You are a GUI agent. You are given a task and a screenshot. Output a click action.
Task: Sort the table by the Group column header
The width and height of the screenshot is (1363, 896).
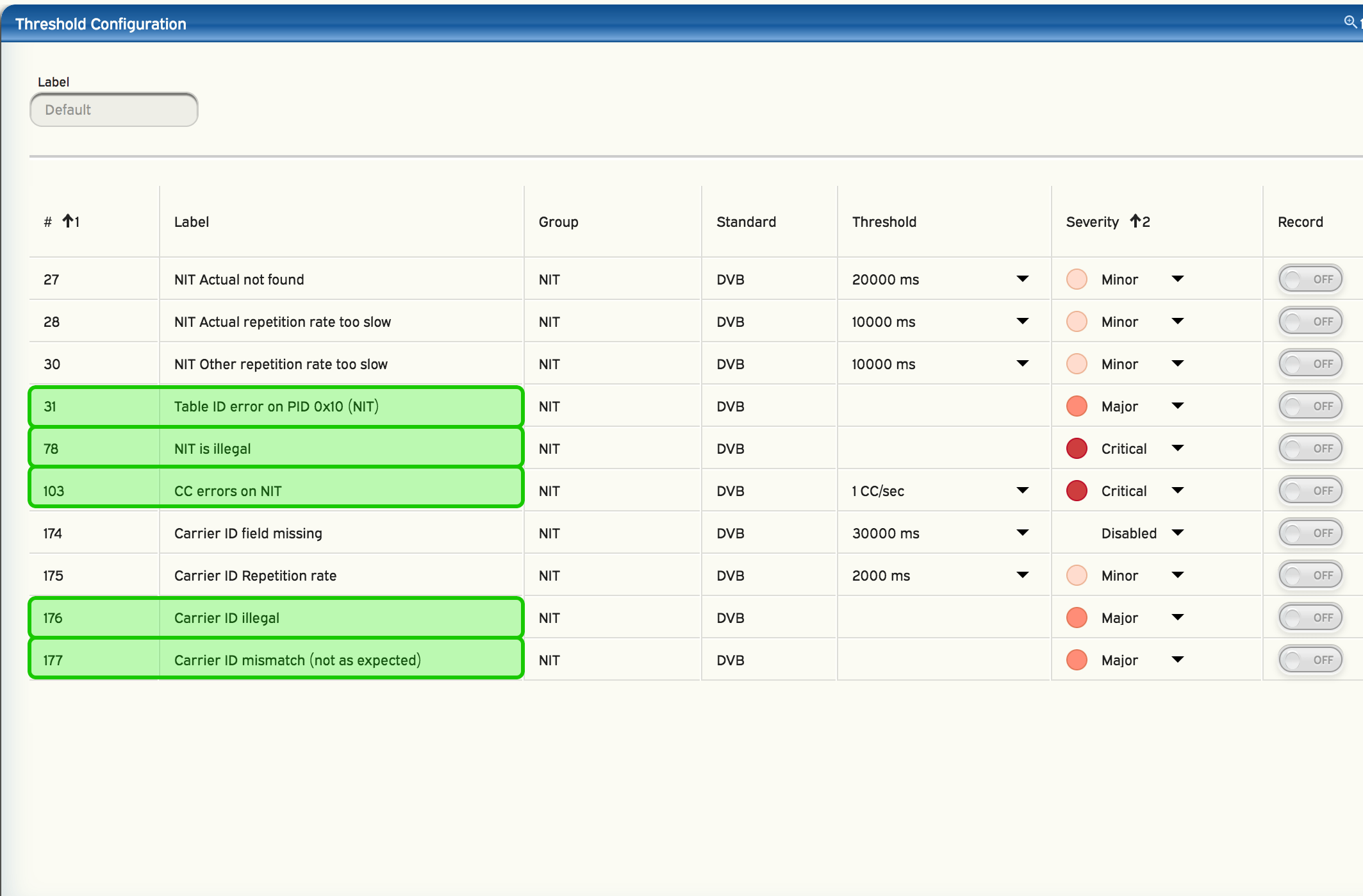[x=558, y=222]
